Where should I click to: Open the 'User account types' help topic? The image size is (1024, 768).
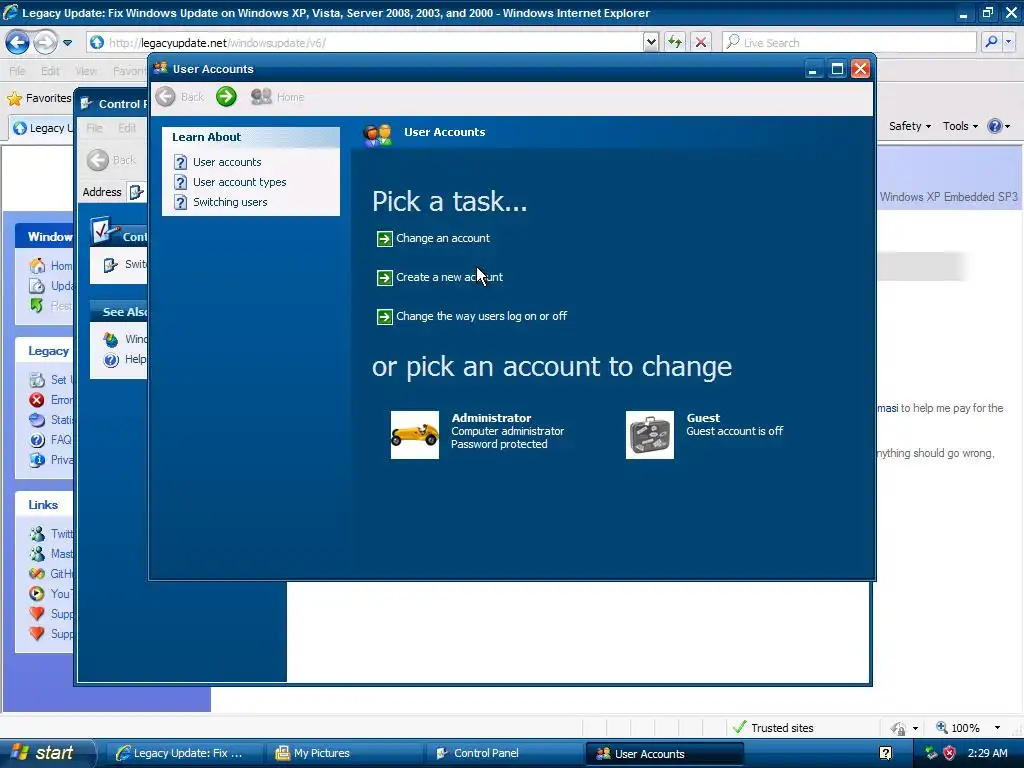pos(239,182)
